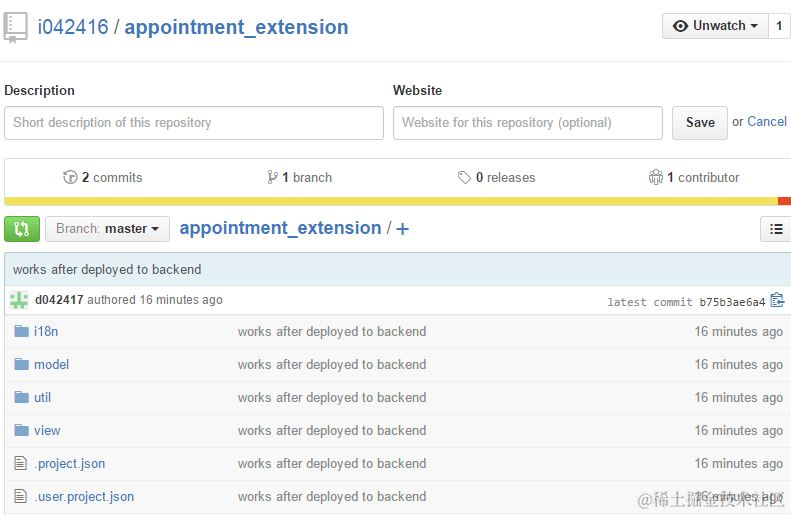Click the .user.project.json file icon
Image resolution: width=791 pixels, height=515 pixels.
[20, 496]
